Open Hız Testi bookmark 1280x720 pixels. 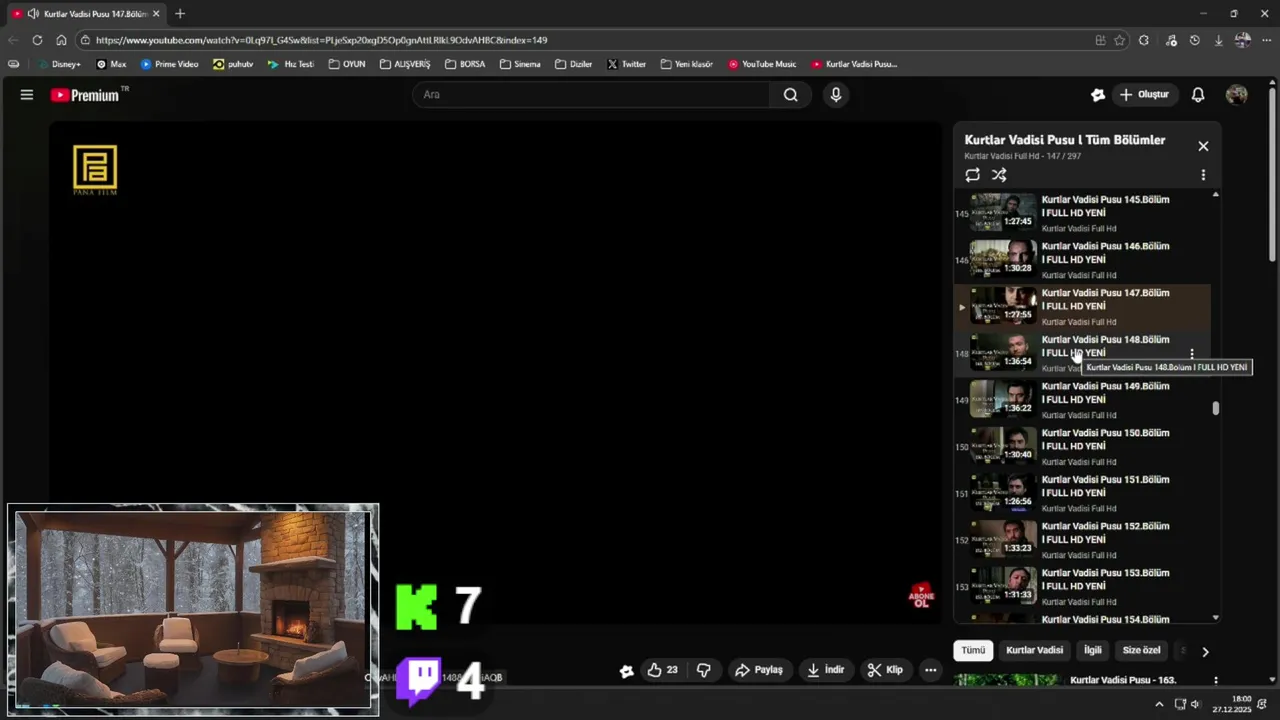click(x=290, y=64)
